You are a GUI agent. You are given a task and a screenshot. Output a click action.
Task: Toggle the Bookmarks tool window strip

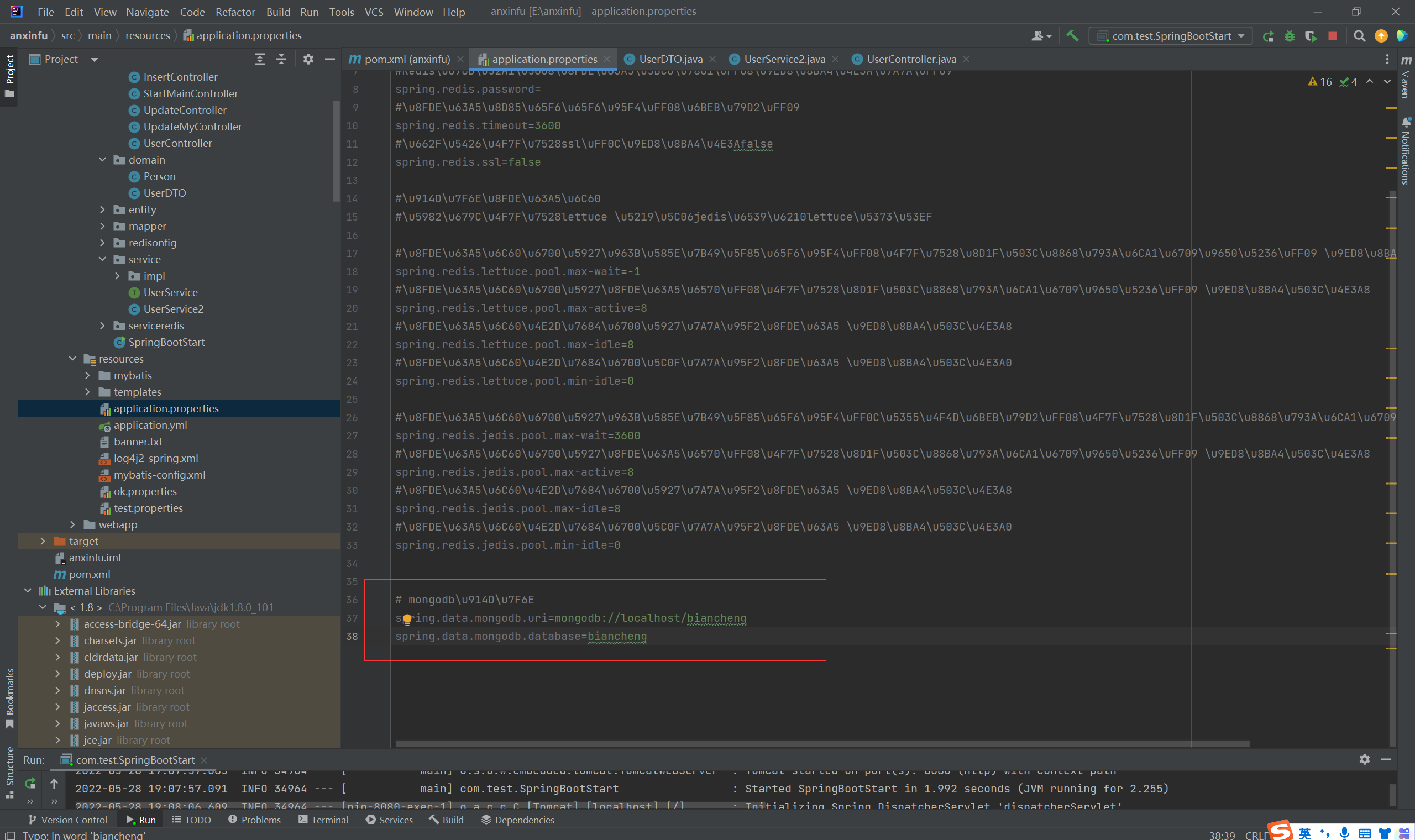[9, 697]
